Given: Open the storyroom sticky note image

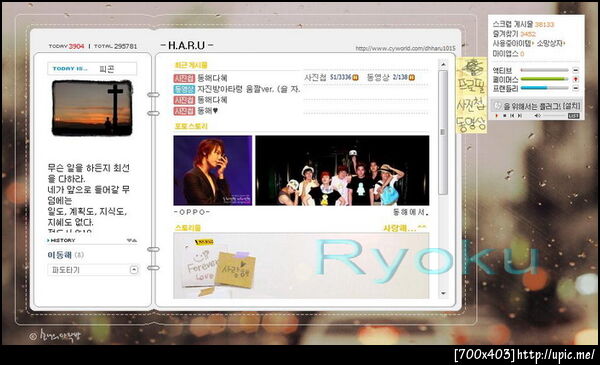Looking at the screenshot, I should coord(301,266).
